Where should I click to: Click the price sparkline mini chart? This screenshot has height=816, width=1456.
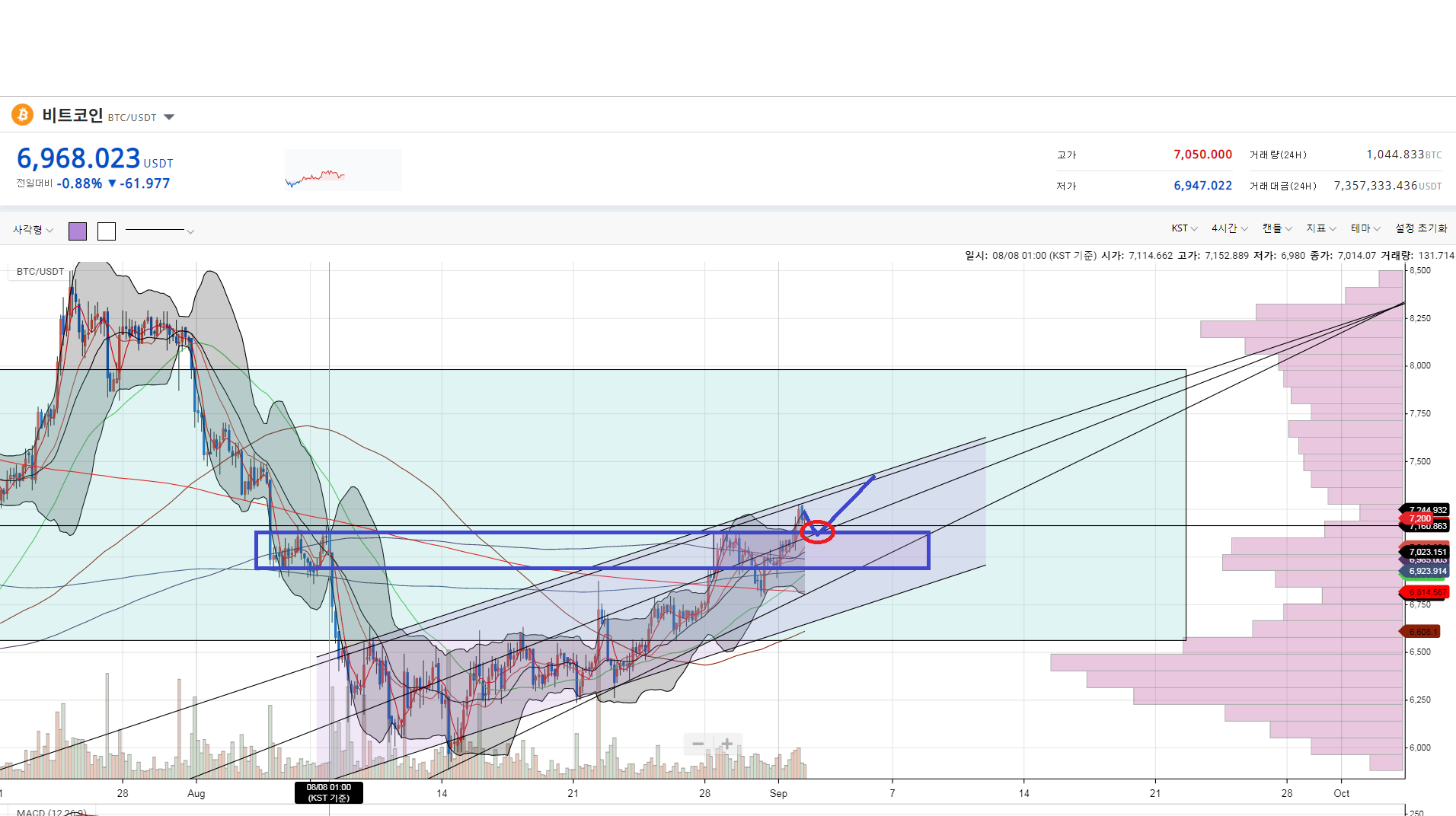(343, 170)
